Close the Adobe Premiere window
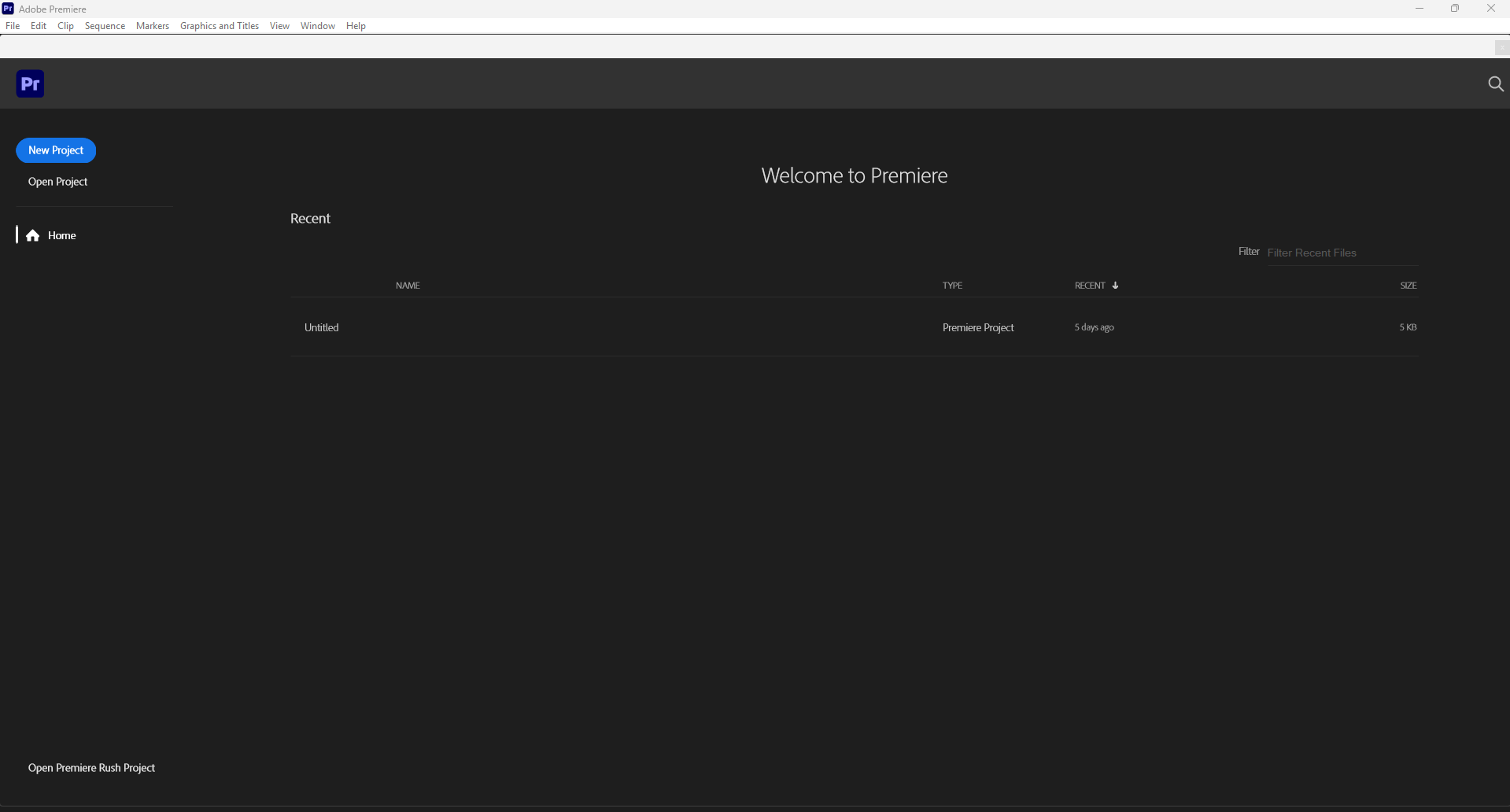1510x812 pixels. point(1491,9)
